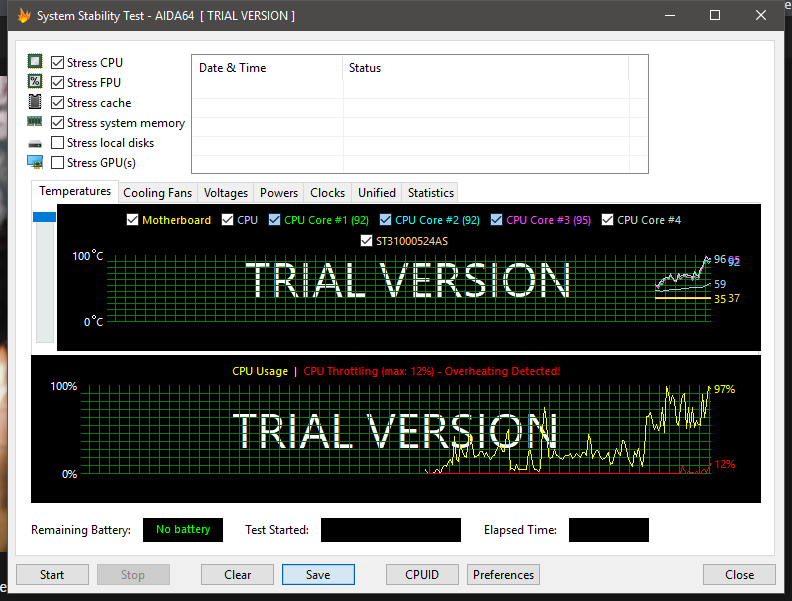Viewport: 792px width, 601px height.
Task: Toggle CPU Core #3 graph checkbox
Action: [497, 220]
